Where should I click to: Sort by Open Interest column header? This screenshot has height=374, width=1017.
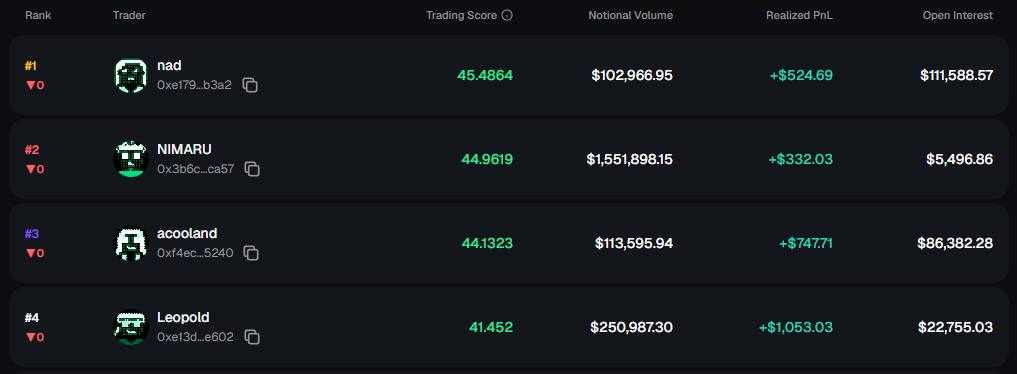click(x=957, y=15)
